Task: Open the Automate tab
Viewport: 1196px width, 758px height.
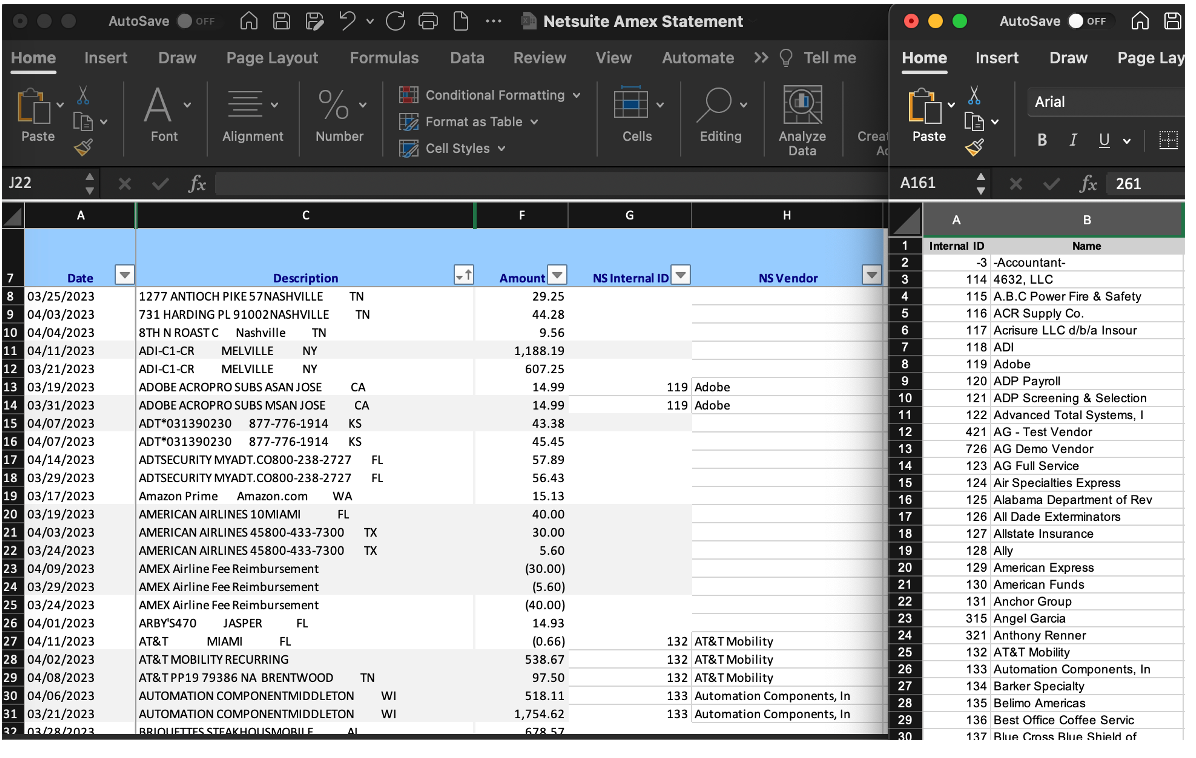Action: point(698,58)
